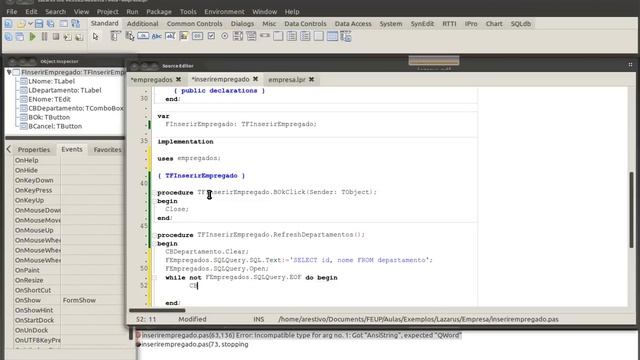Pick TFrame component in palette
This screenshot has width=640, height=360.
tap(332, 36)
